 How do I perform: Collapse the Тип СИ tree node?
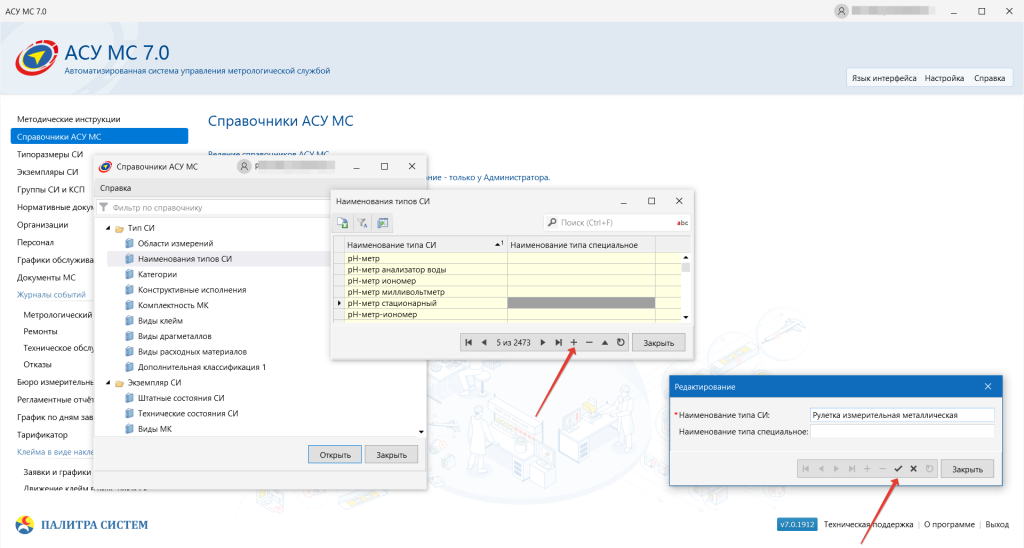pyautogui.click(x=108, y=228)
